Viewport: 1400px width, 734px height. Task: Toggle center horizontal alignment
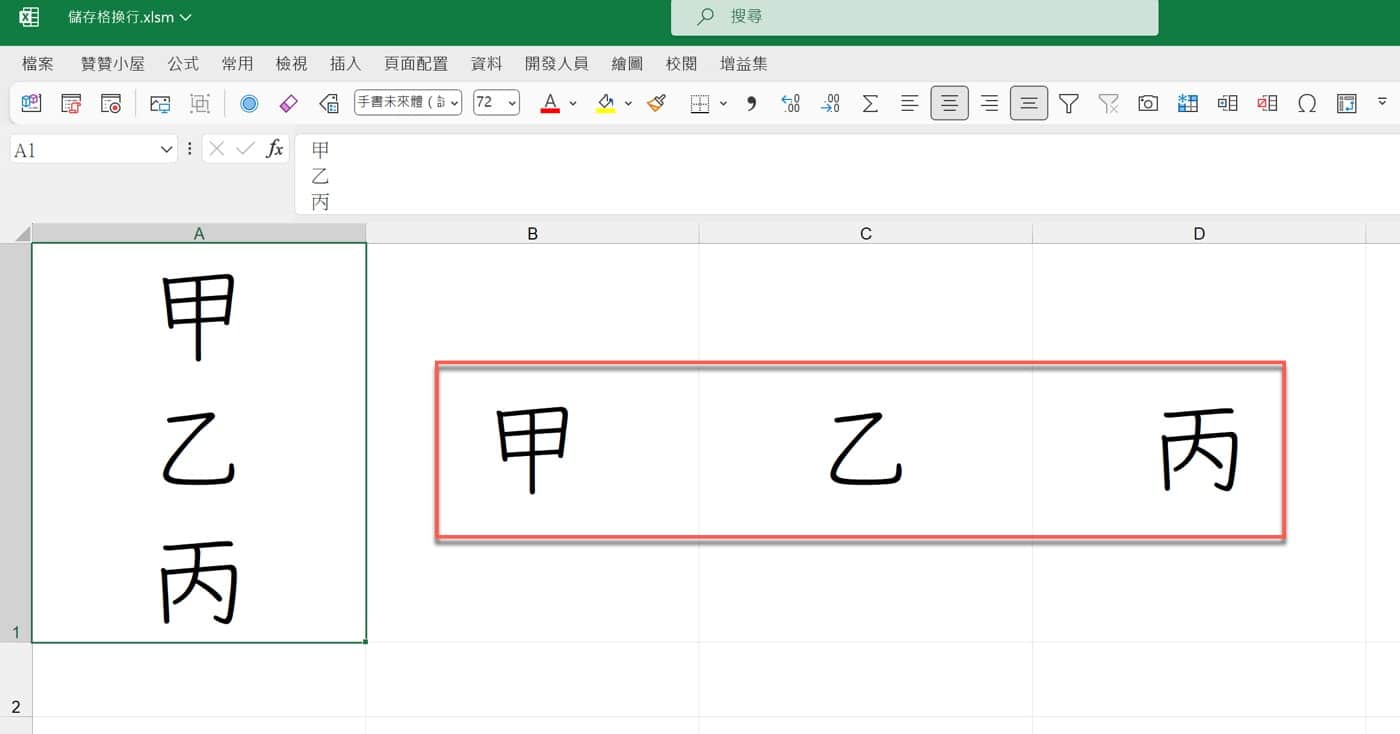click(949, 103)
